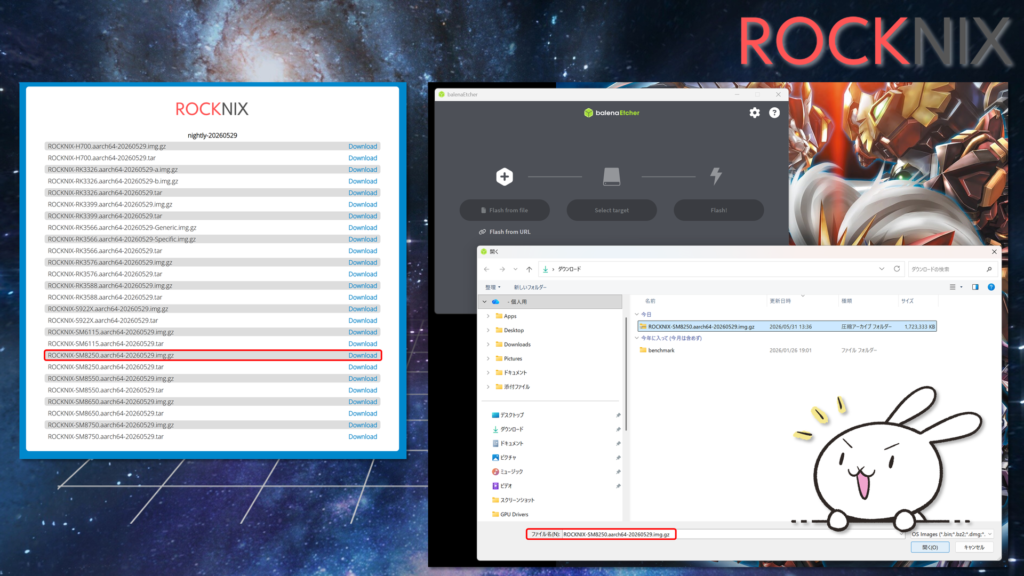
Task: Click キャンセル to cancel file dialog
Action: 974,547
